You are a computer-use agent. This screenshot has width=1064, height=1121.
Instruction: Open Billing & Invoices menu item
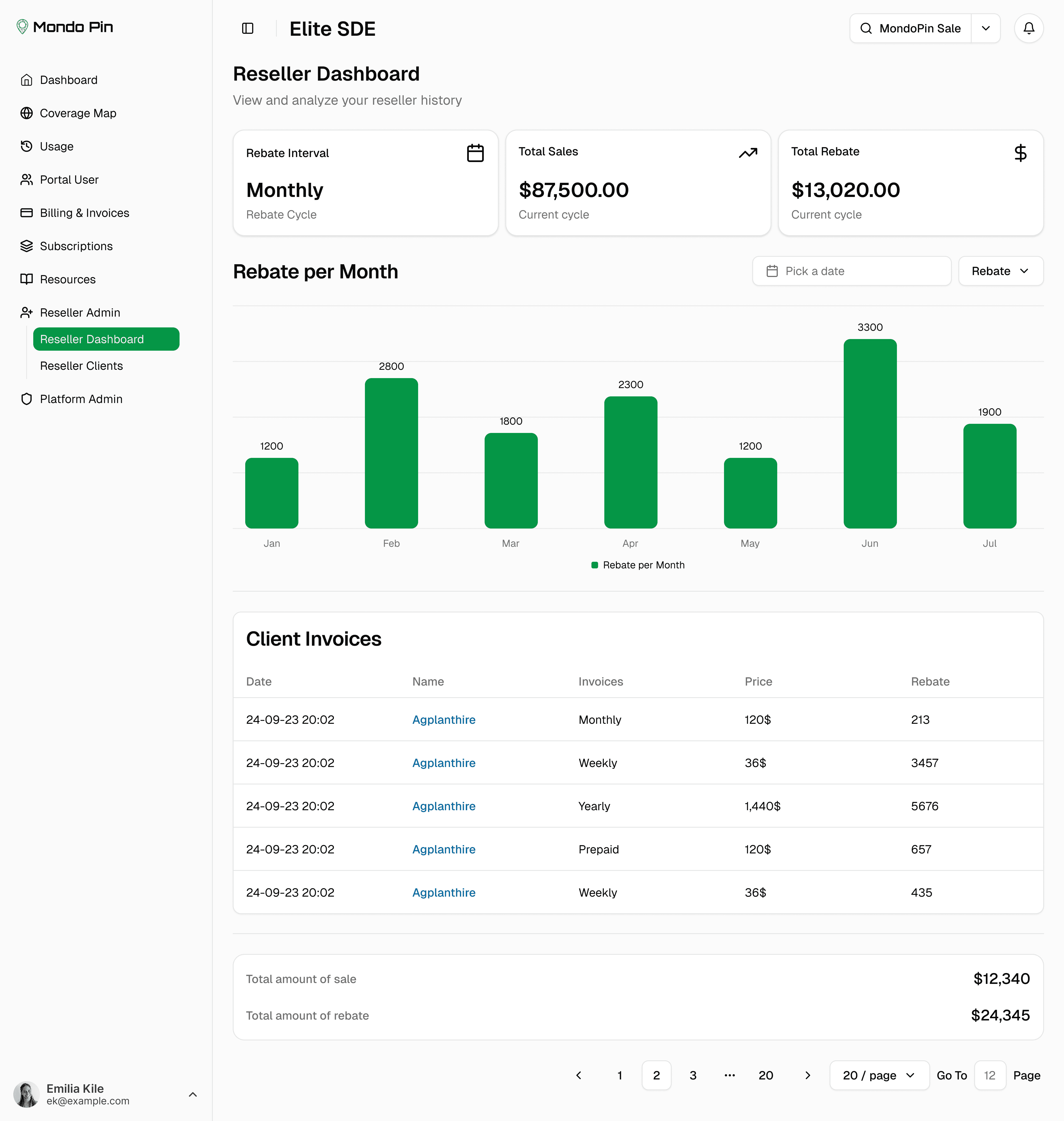[x=84, y=213]
